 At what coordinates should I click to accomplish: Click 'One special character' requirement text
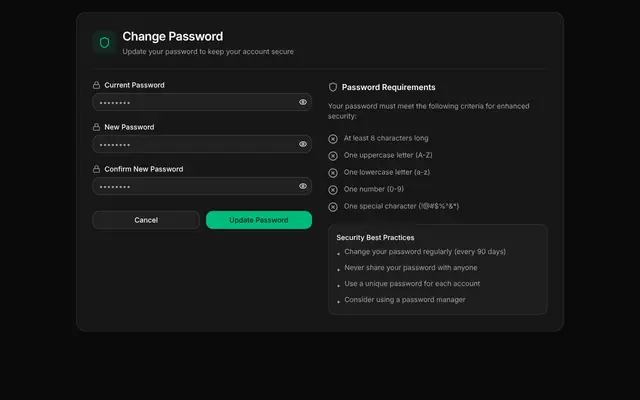click(x=401, y=206)
